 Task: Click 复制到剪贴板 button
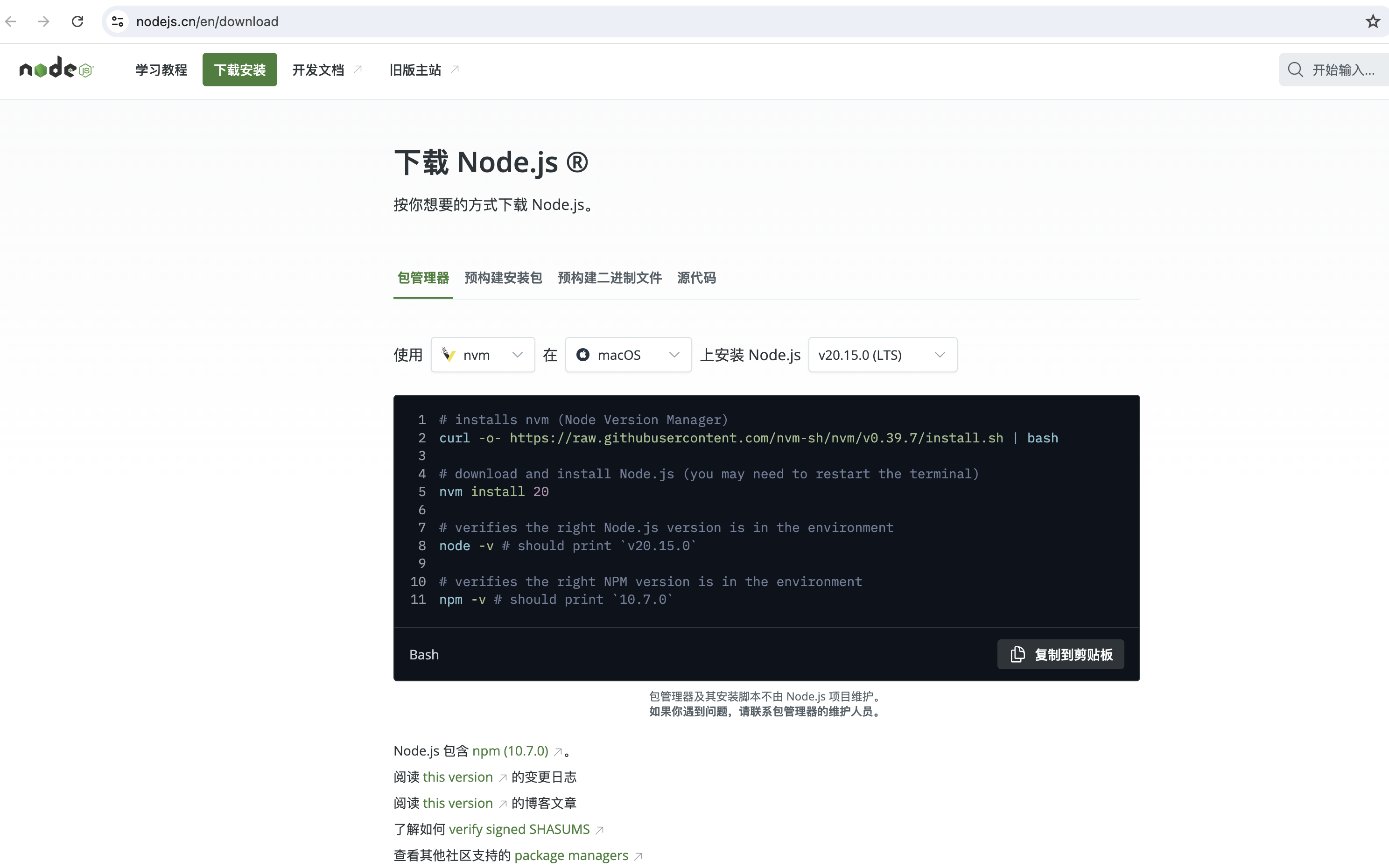(x=1060, y=654)
